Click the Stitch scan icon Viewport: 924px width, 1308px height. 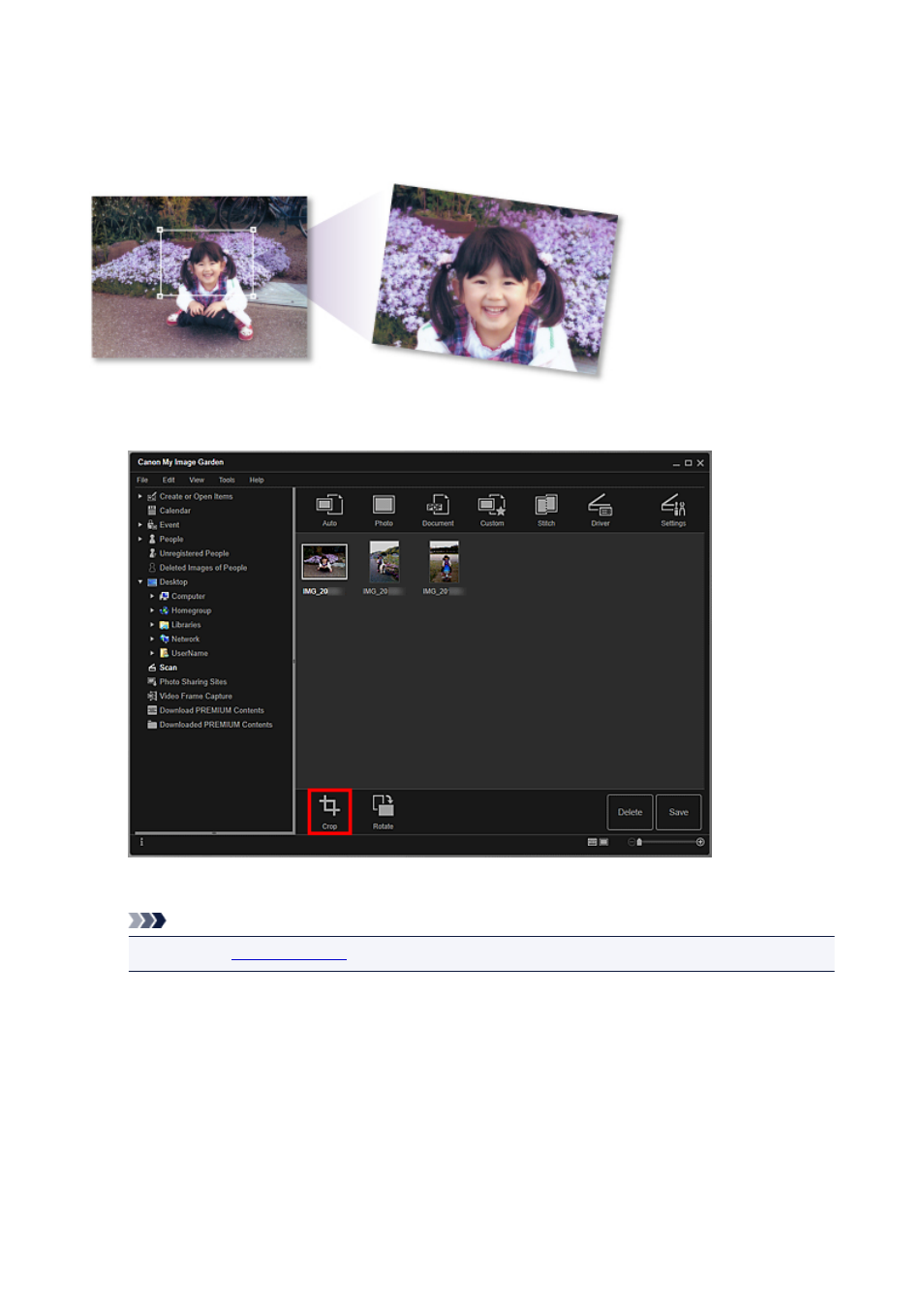point(546,510)
